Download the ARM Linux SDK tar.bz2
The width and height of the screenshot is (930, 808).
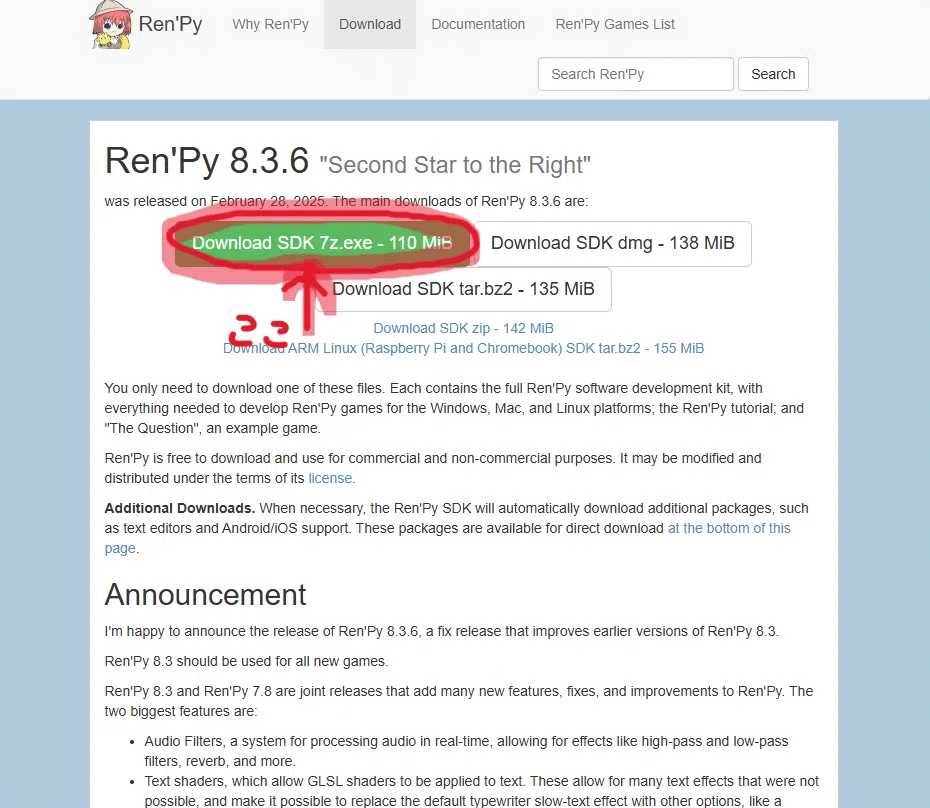(463, 348)
